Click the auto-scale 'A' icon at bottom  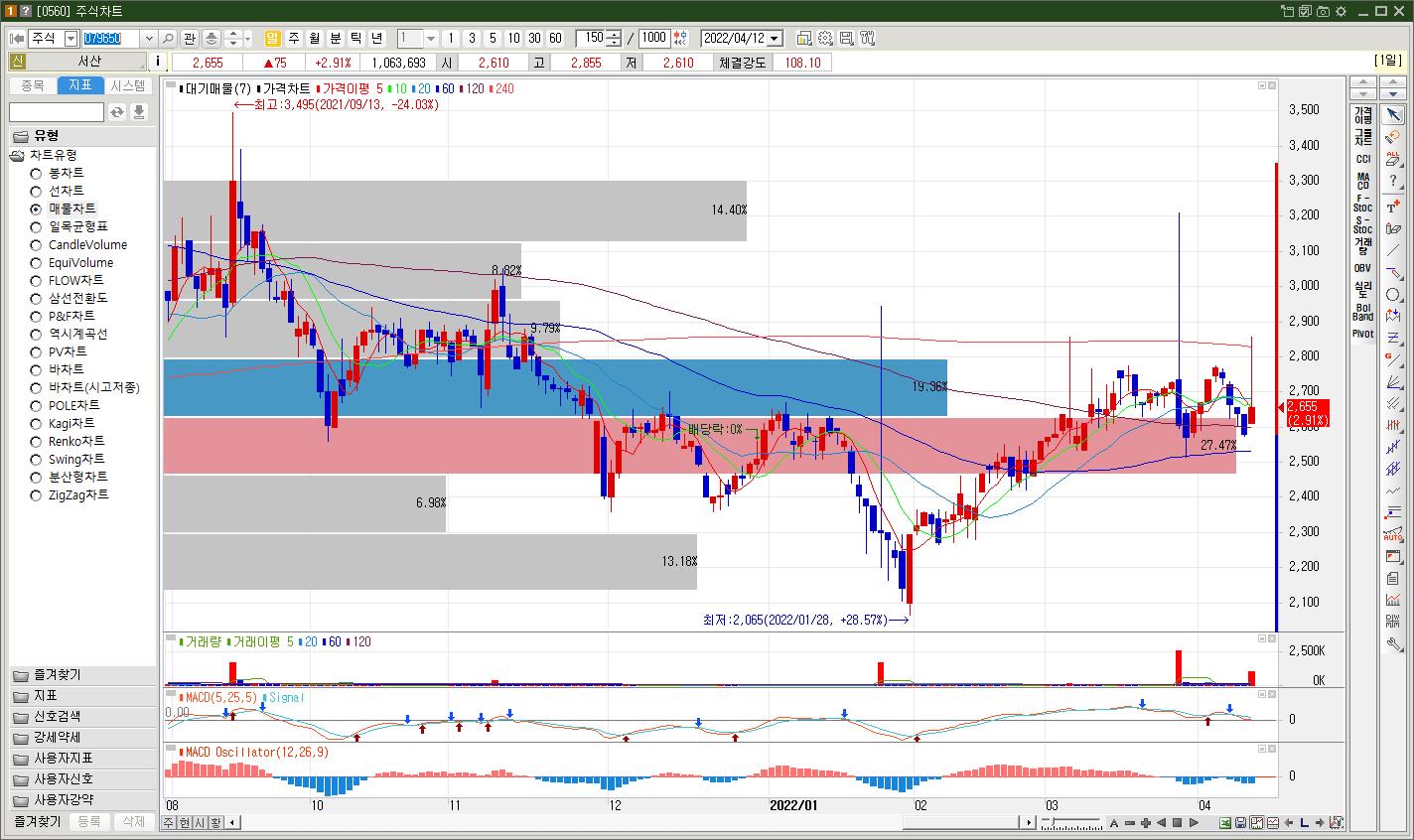pos(1114,822)
